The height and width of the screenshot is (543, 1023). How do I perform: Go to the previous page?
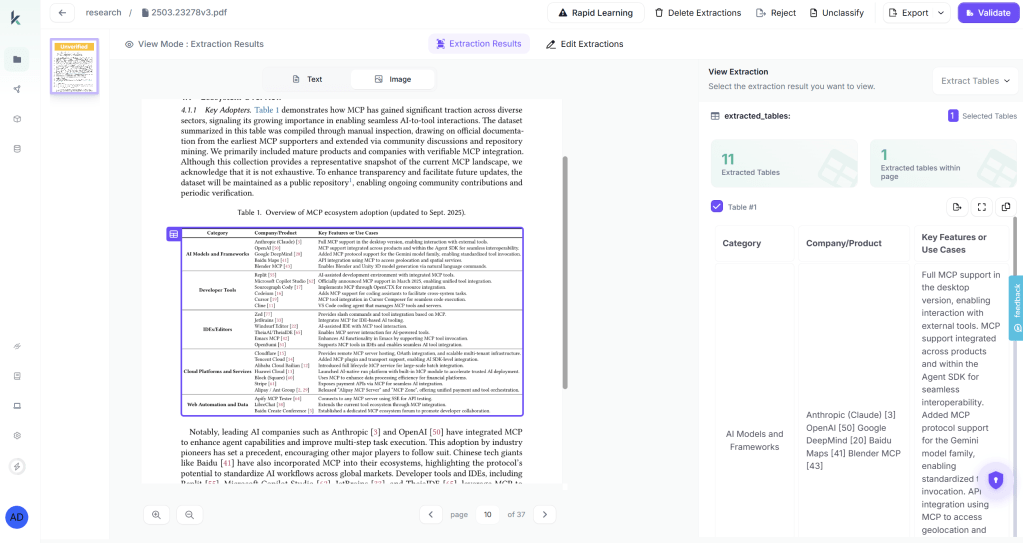coord(430,514)
